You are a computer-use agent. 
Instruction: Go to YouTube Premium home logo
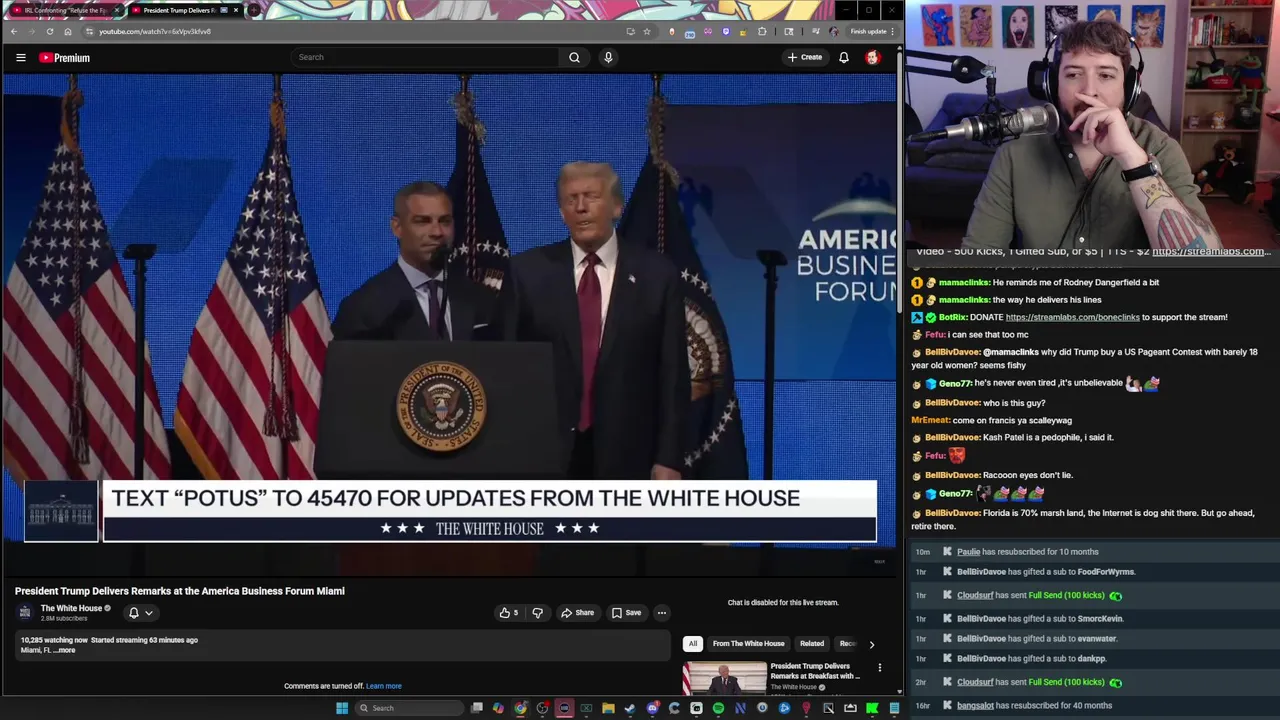[x=64, y=57]
